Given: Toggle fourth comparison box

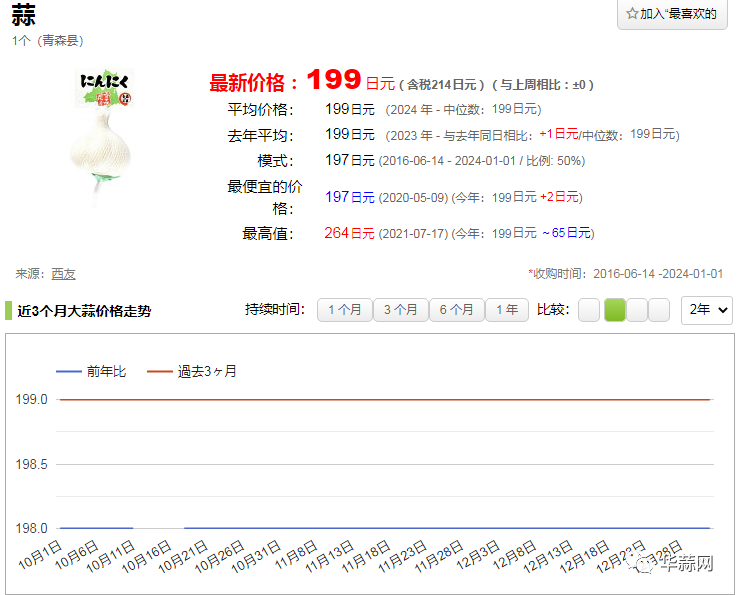Looking at the screenshot, I should (x=659, y=310).
